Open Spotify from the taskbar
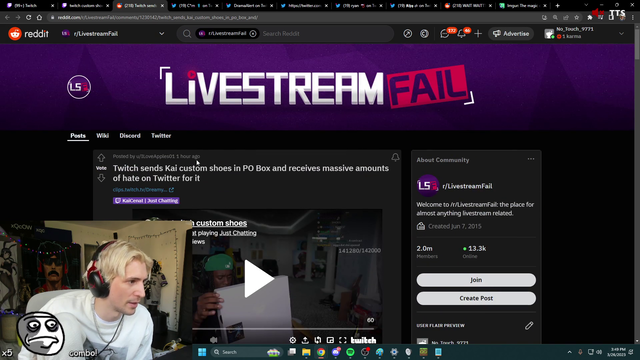 350,352
